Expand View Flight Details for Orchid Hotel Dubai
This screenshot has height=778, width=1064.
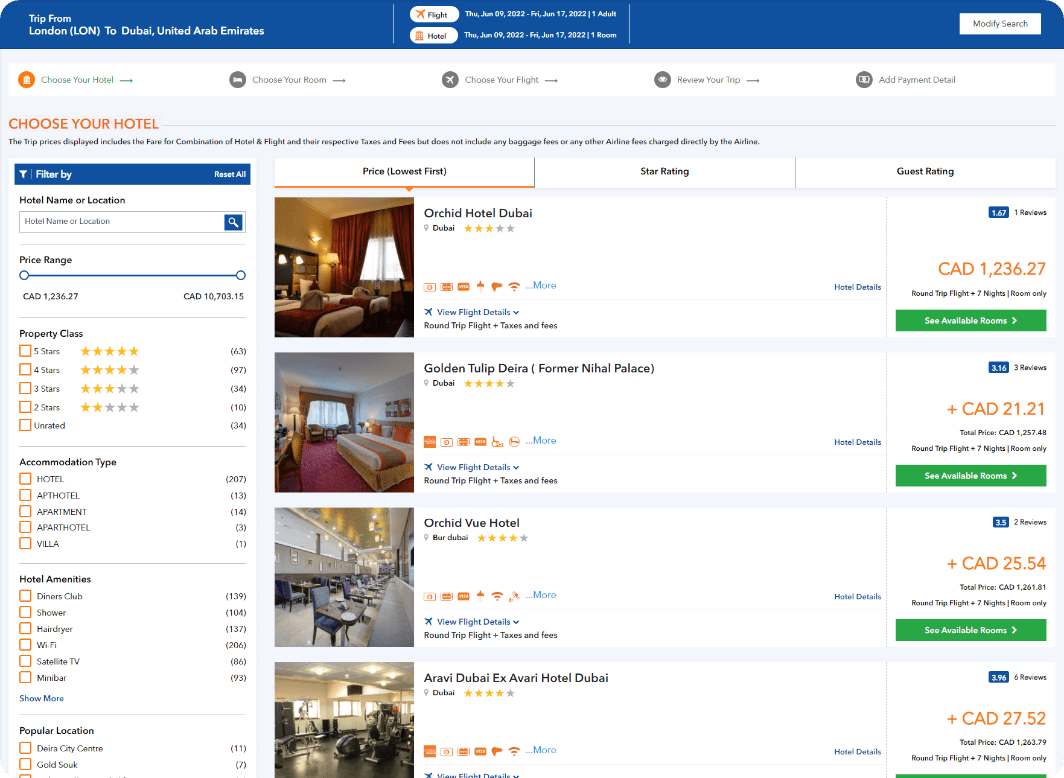[478, 312]
